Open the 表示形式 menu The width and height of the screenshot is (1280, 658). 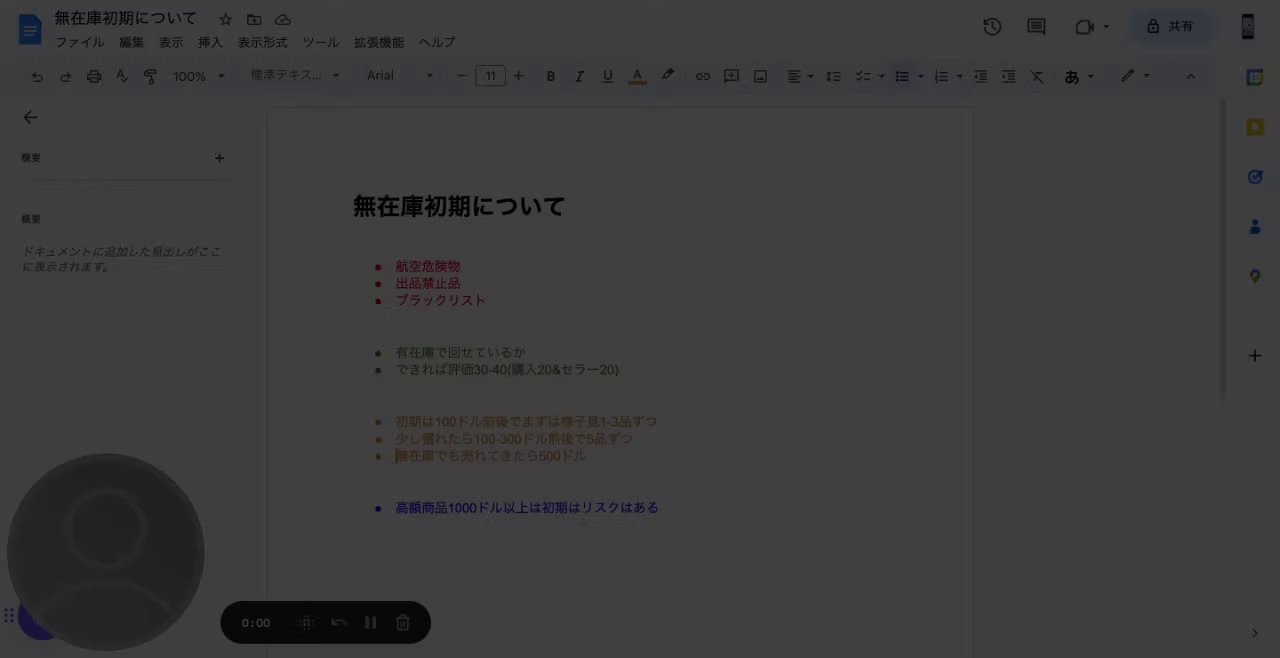pyautogui.click(x=262, y=43)
